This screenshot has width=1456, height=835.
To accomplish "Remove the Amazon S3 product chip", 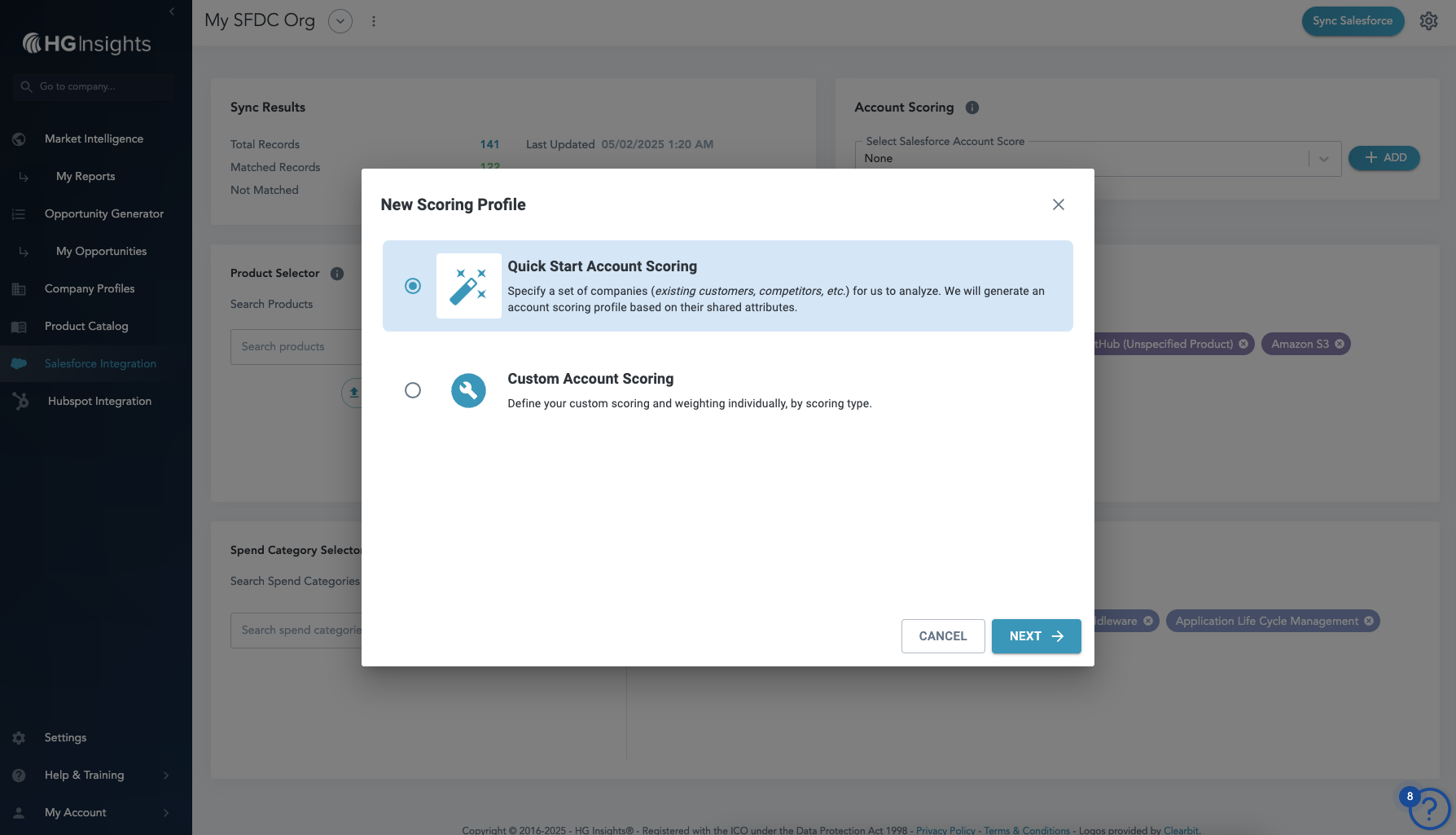I will 1340,344.
